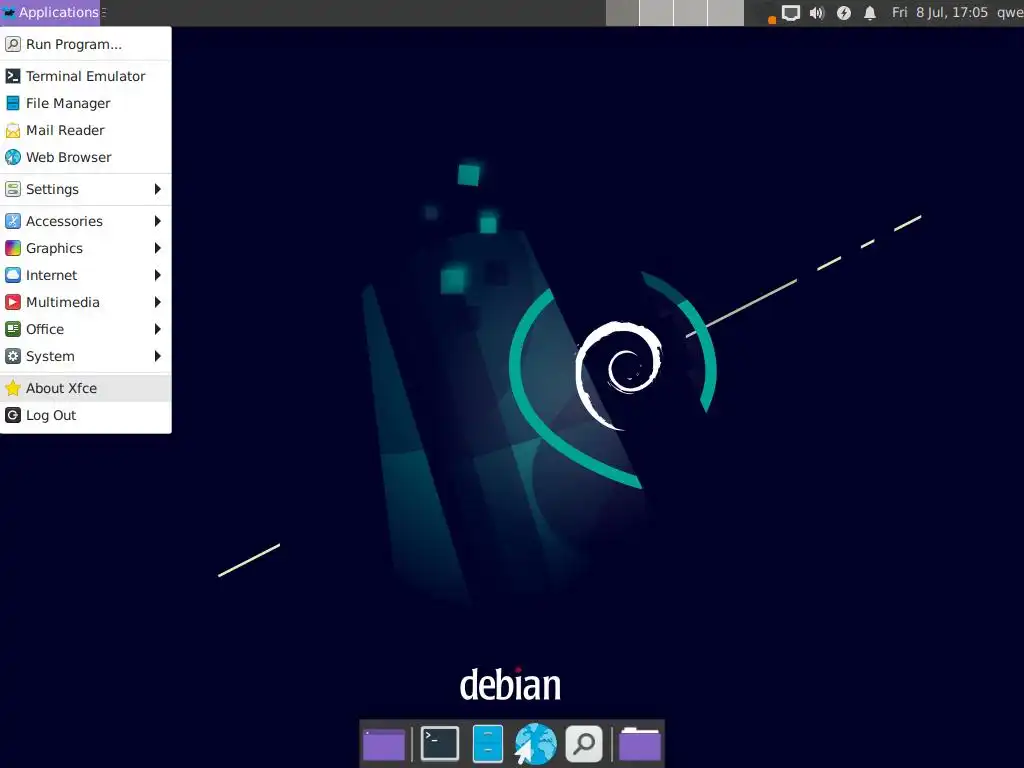
Task: Open Application Finder magnifier dock icon
Action: [584, 744]
